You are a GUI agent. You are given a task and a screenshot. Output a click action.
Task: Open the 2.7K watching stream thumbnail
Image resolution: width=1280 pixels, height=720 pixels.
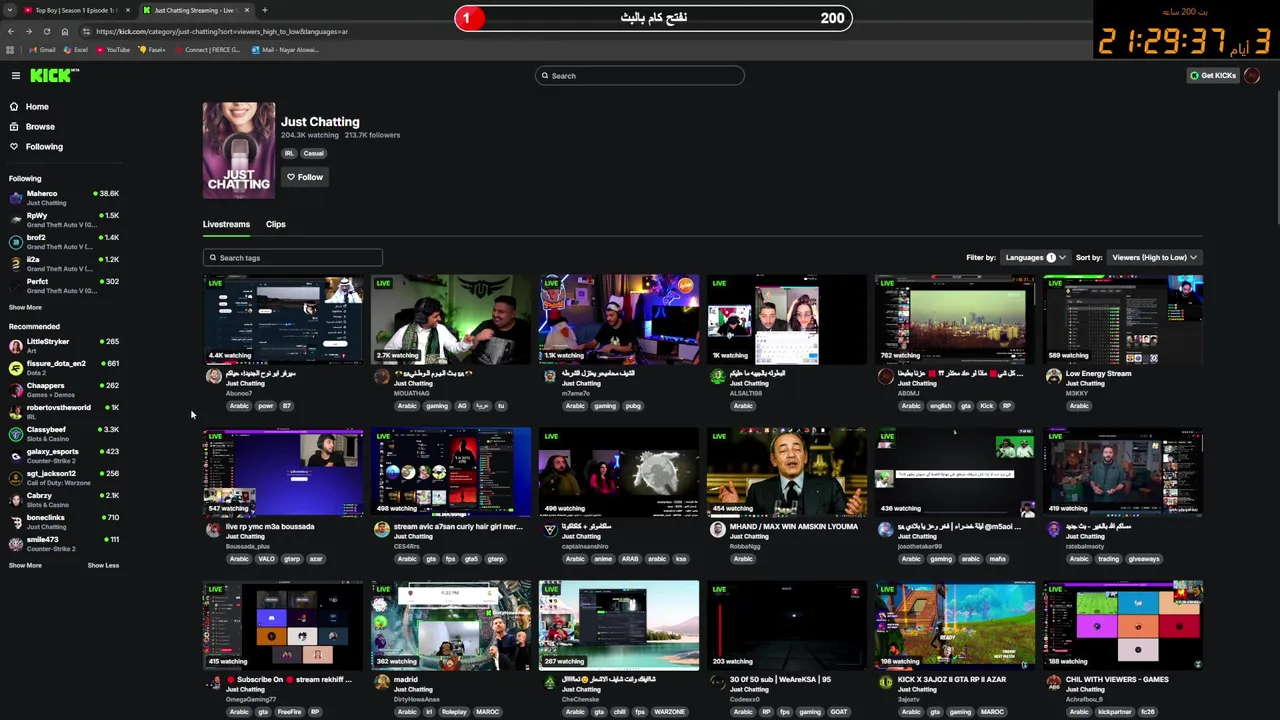pyautogui.click(x=451, y=319)
